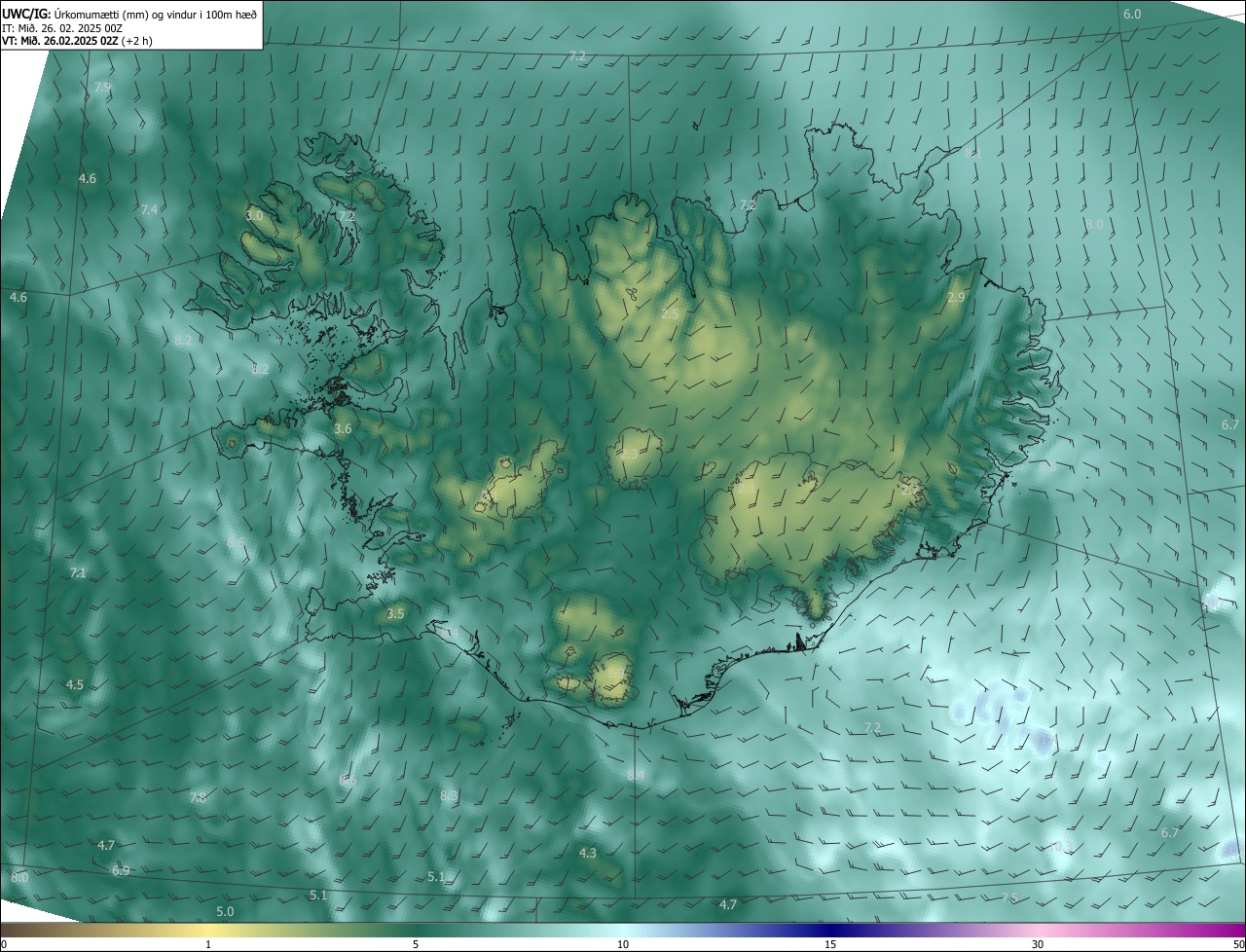Click the 7.4 value label on the map
Screen dimensions: 1246x952
pyautogui.click(x=149, y=210)
